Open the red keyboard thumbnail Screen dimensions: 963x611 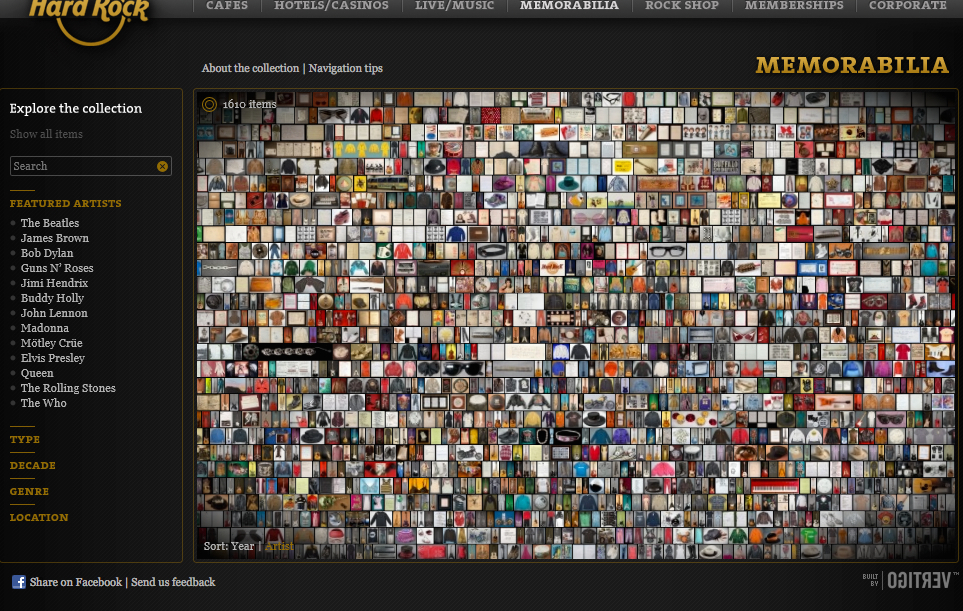[774, 486]
